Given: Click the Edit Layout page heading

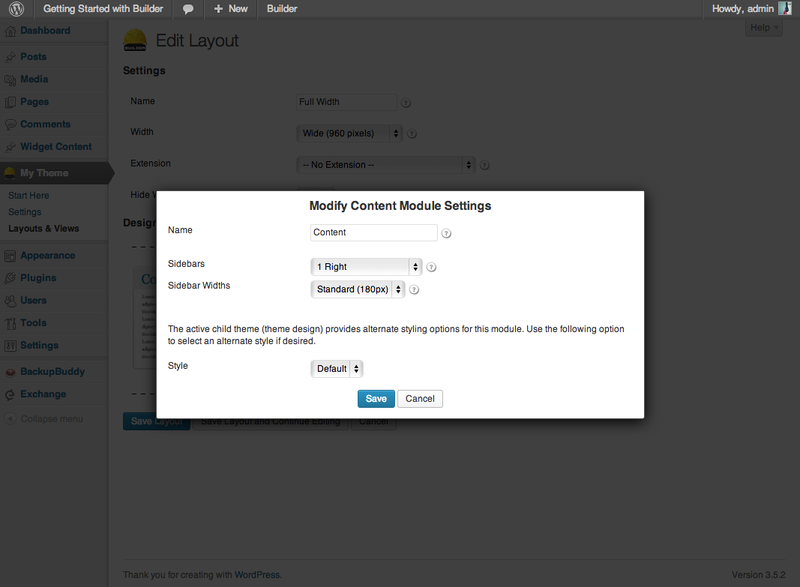Looking at the screenshot, I should pyautogui.click(x=197, y=40).
